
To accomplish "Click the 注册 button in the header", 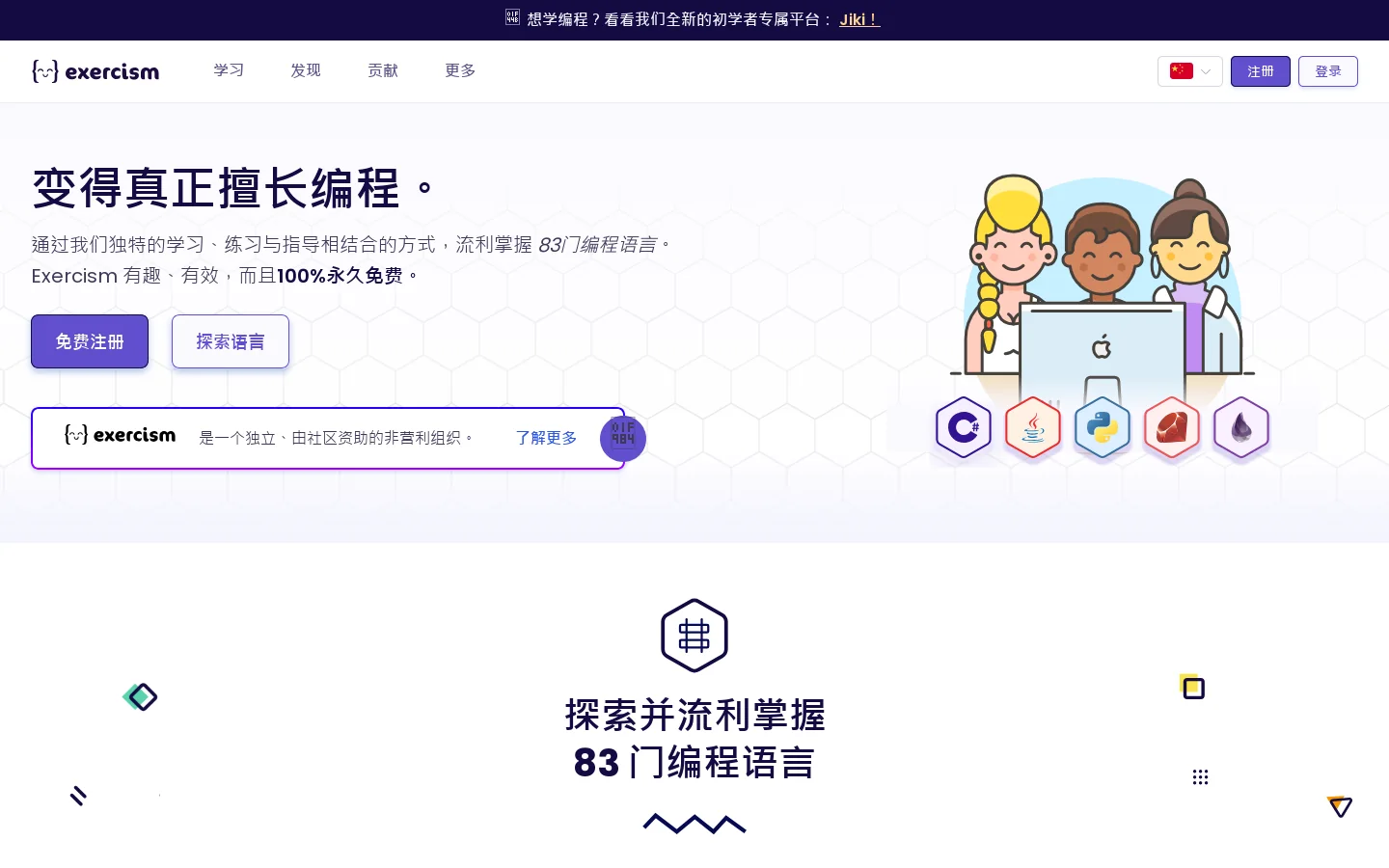I will [1260, 71].
